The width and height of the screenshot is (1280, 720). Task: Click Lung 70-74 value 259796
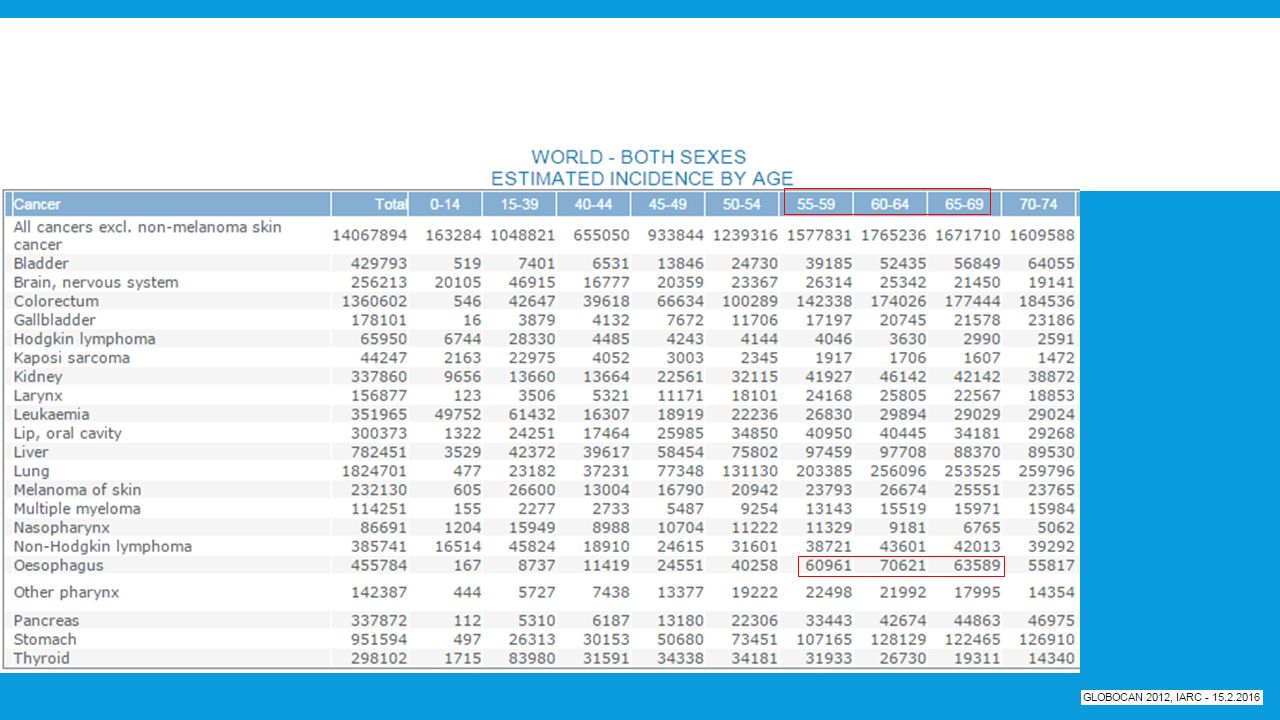click(x=1045, y=471)
